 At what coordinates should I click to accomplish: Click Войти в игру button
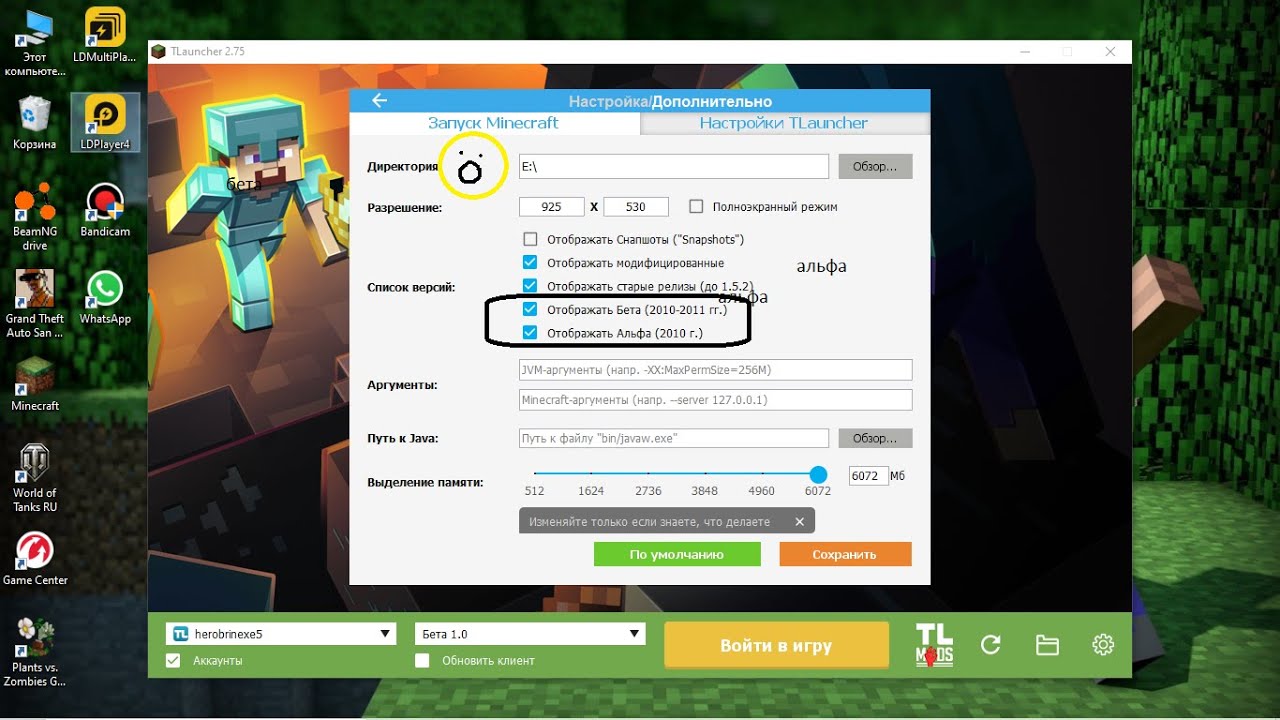pos(776,645)
